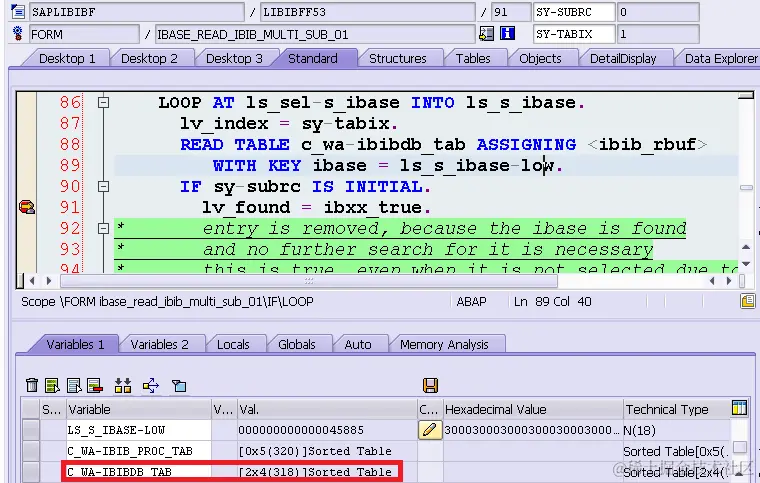
Task: Switch to the Desktop 2 tab
Action: coord(149,58)
